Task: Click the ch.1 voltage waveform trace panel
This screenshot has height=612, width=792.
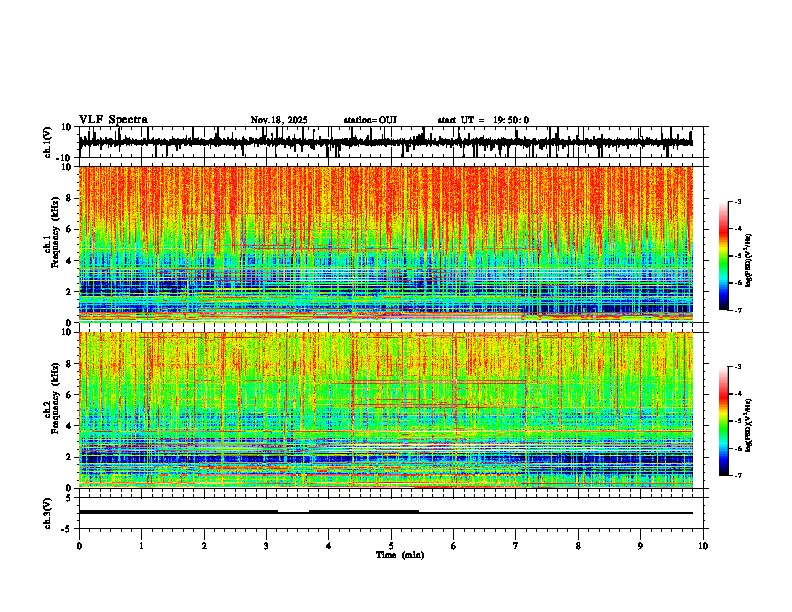Action: click(x=391, y=142)
